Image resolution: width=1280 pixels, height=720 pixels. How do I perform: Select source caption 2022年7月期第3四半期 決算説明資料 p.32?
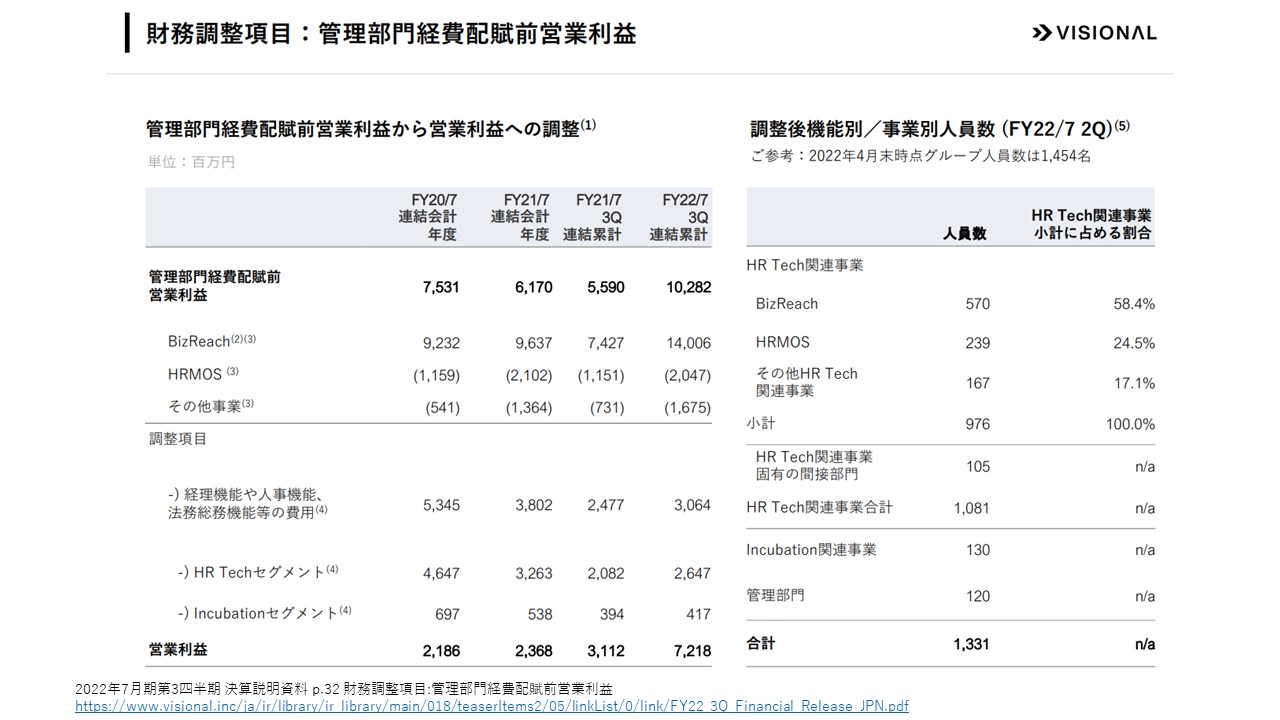(344, 689)
